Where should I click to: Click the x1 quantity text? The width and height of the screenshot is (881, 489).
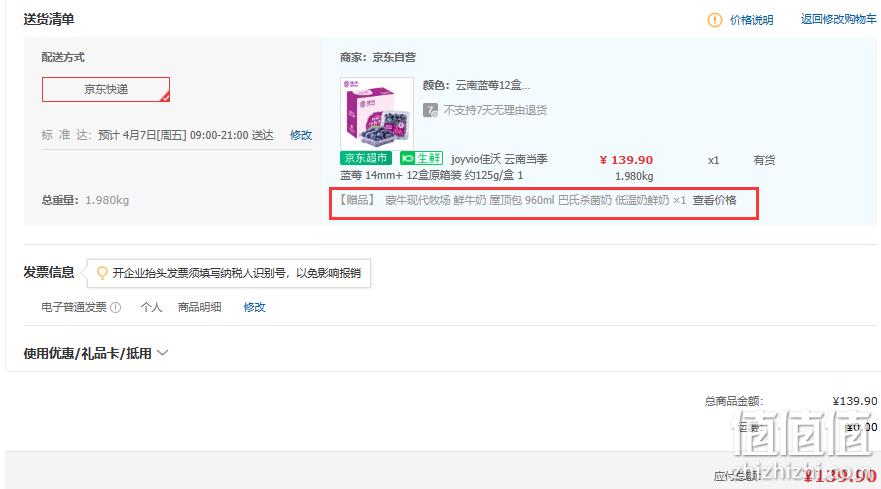[714, 160]
